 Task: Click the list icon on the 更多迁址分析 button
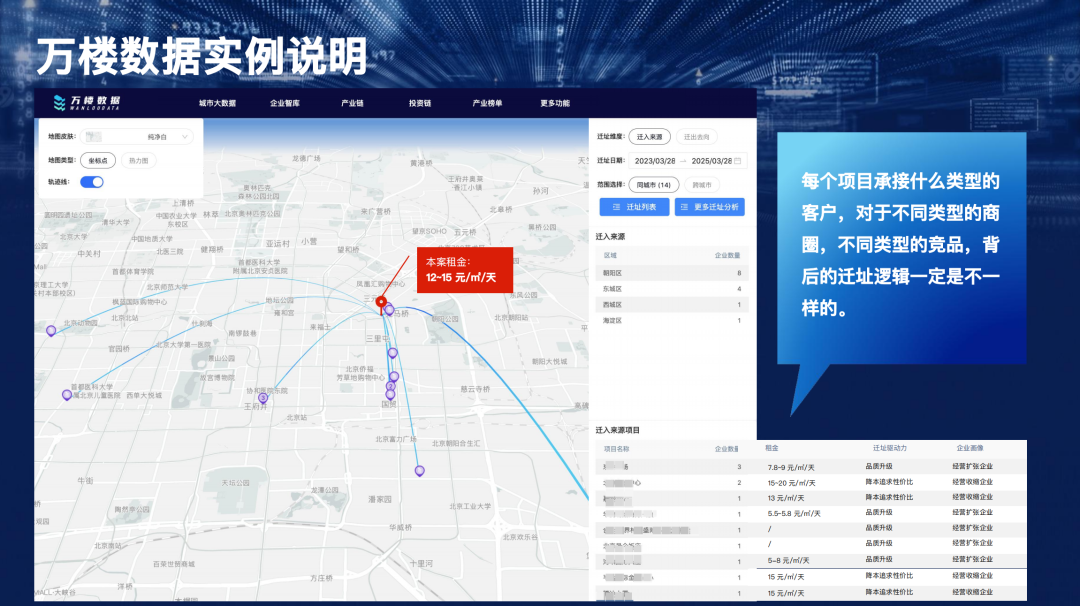pos(685,207)
